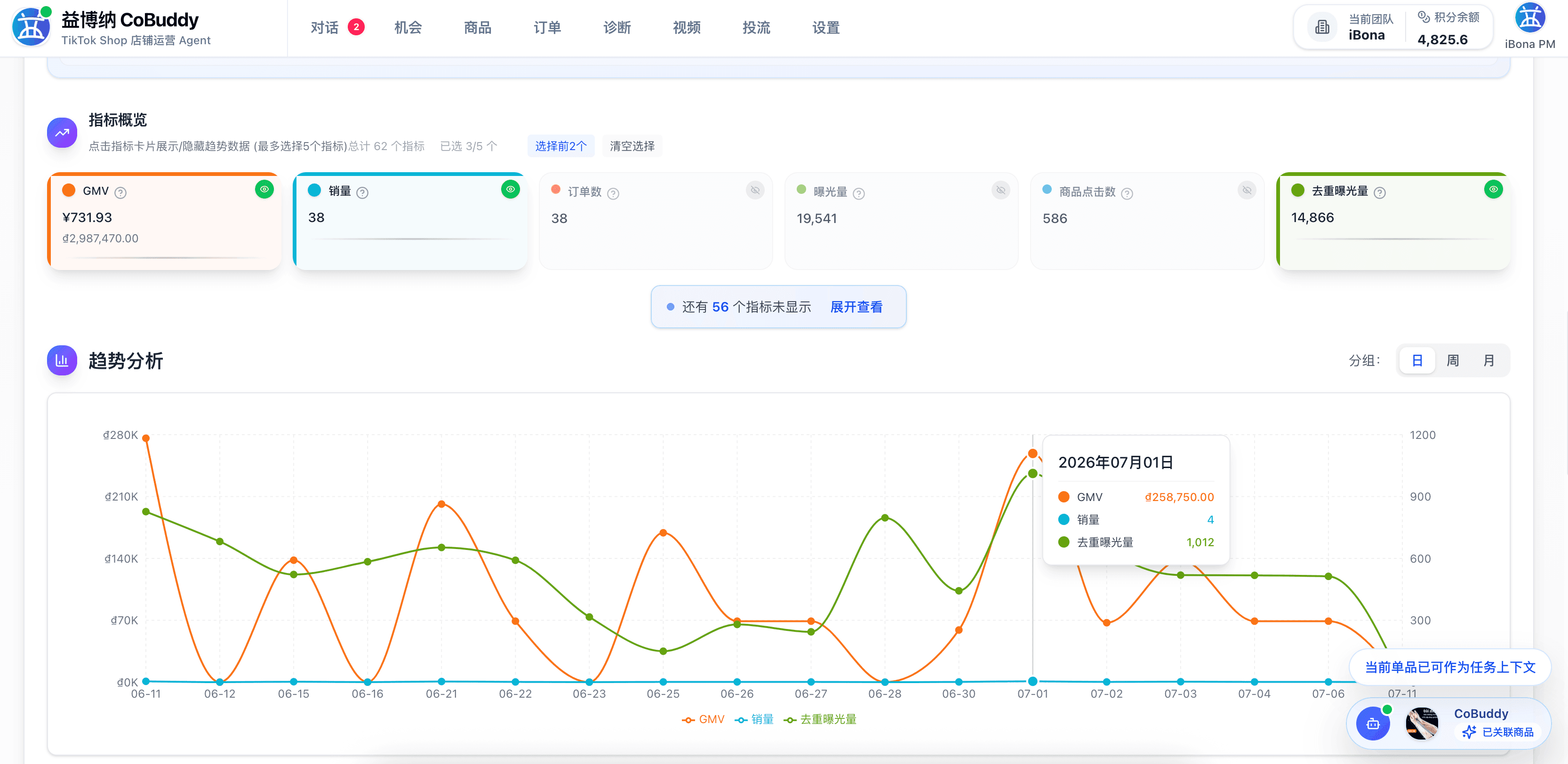Open the 对话 tab
This screenshot has height=764, width=1568.
tap(324, 27)
